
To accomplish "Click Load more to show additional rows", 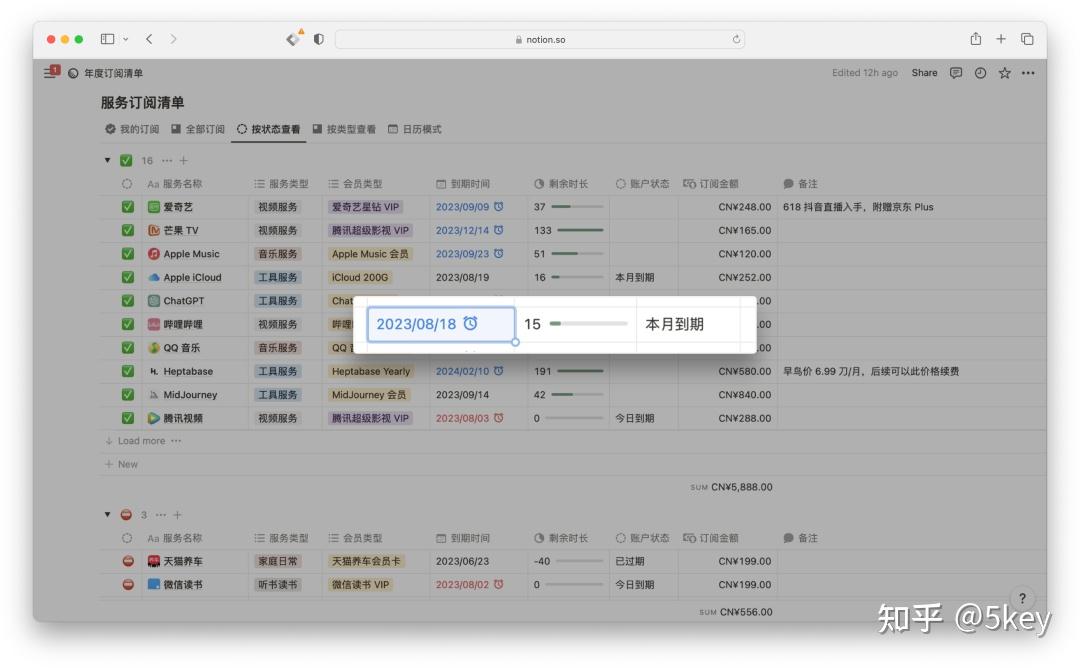I will point(142,440).
